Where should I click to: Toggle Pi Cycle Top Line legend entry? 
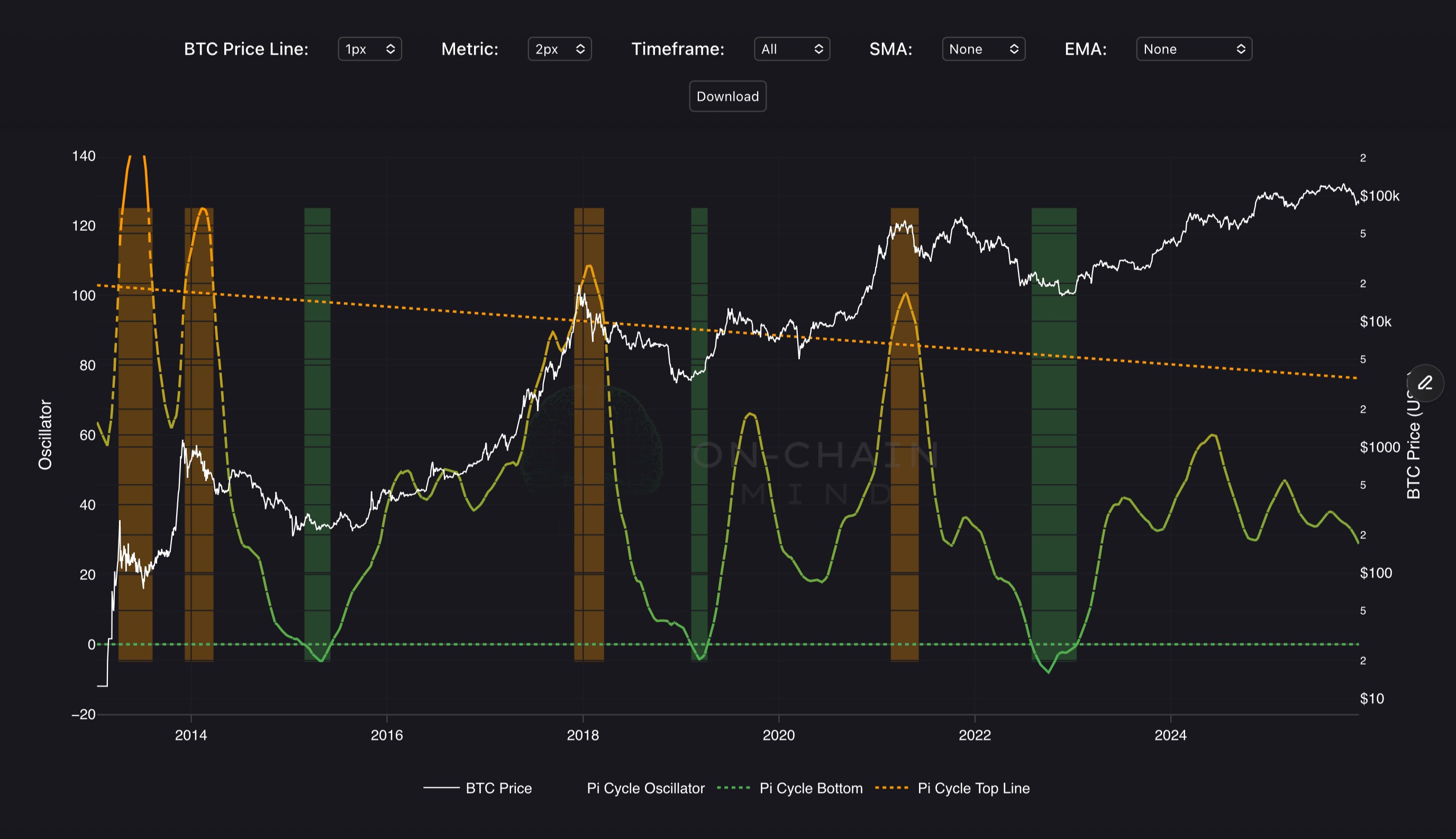pos(973,788)
